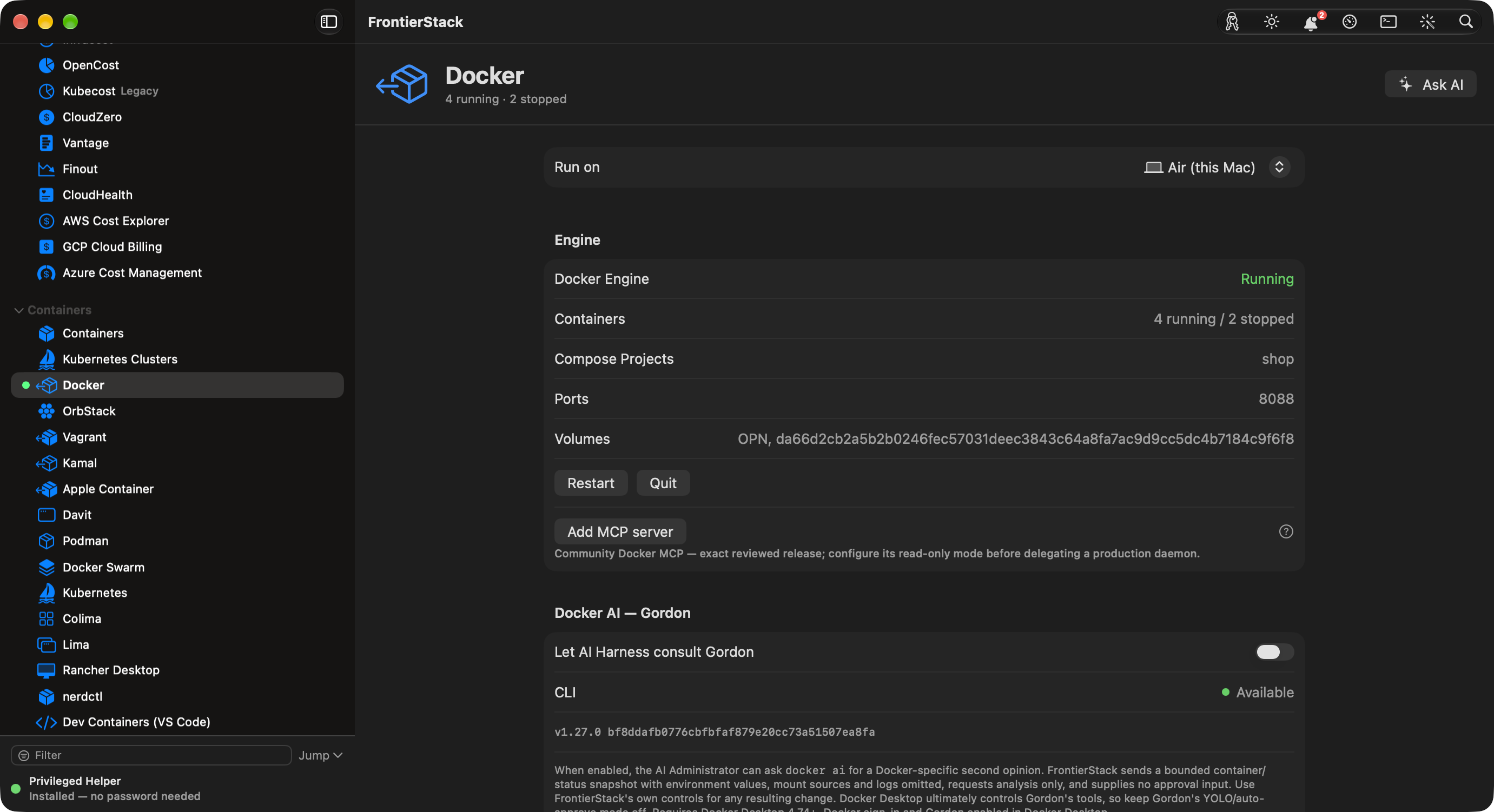Click the 4 running / 2 stopped value

pyautogui.click(x=1224, y=319)
